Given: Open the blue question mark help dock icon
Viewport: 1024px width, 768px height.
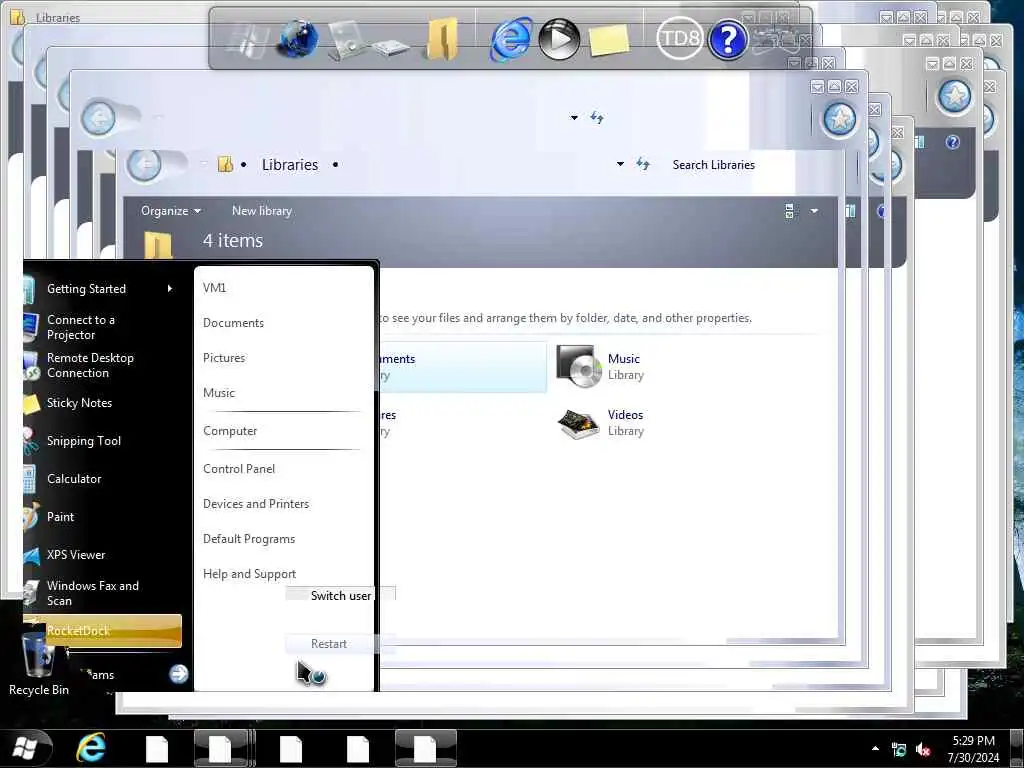Looking at the screenshot, I should (x=728, y=40).
